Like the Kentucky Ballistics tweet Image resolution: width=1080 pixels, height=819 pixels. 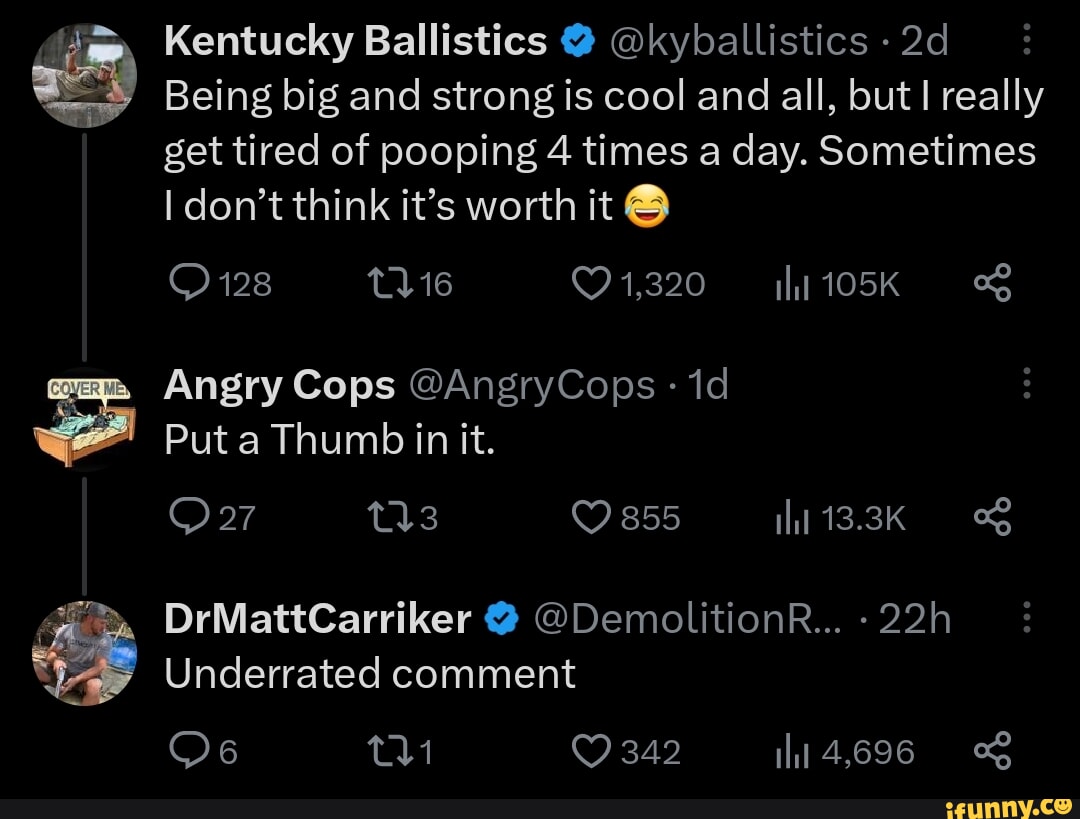click(x=589, y=286)
